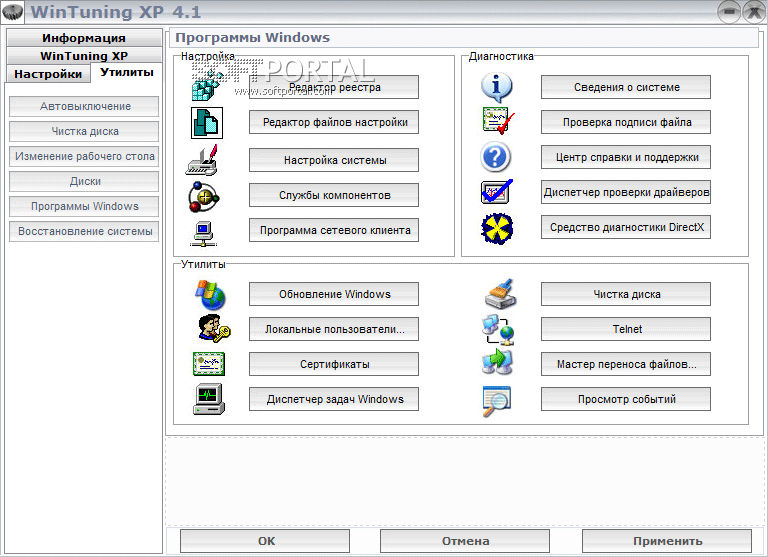Screen dimensions: 768x557
Task: Click the disk cleanup brush icon
Action: pos(501,293)
